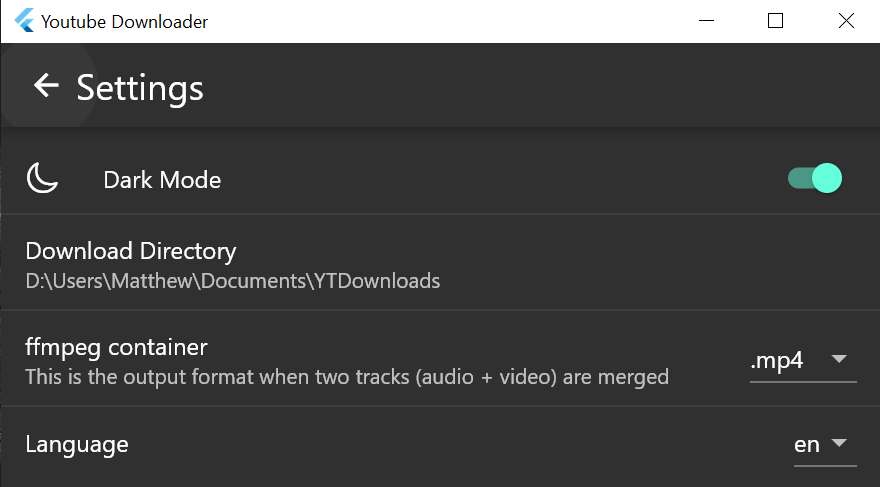Open the .mp4 container dropdown

tap(803, 361)
